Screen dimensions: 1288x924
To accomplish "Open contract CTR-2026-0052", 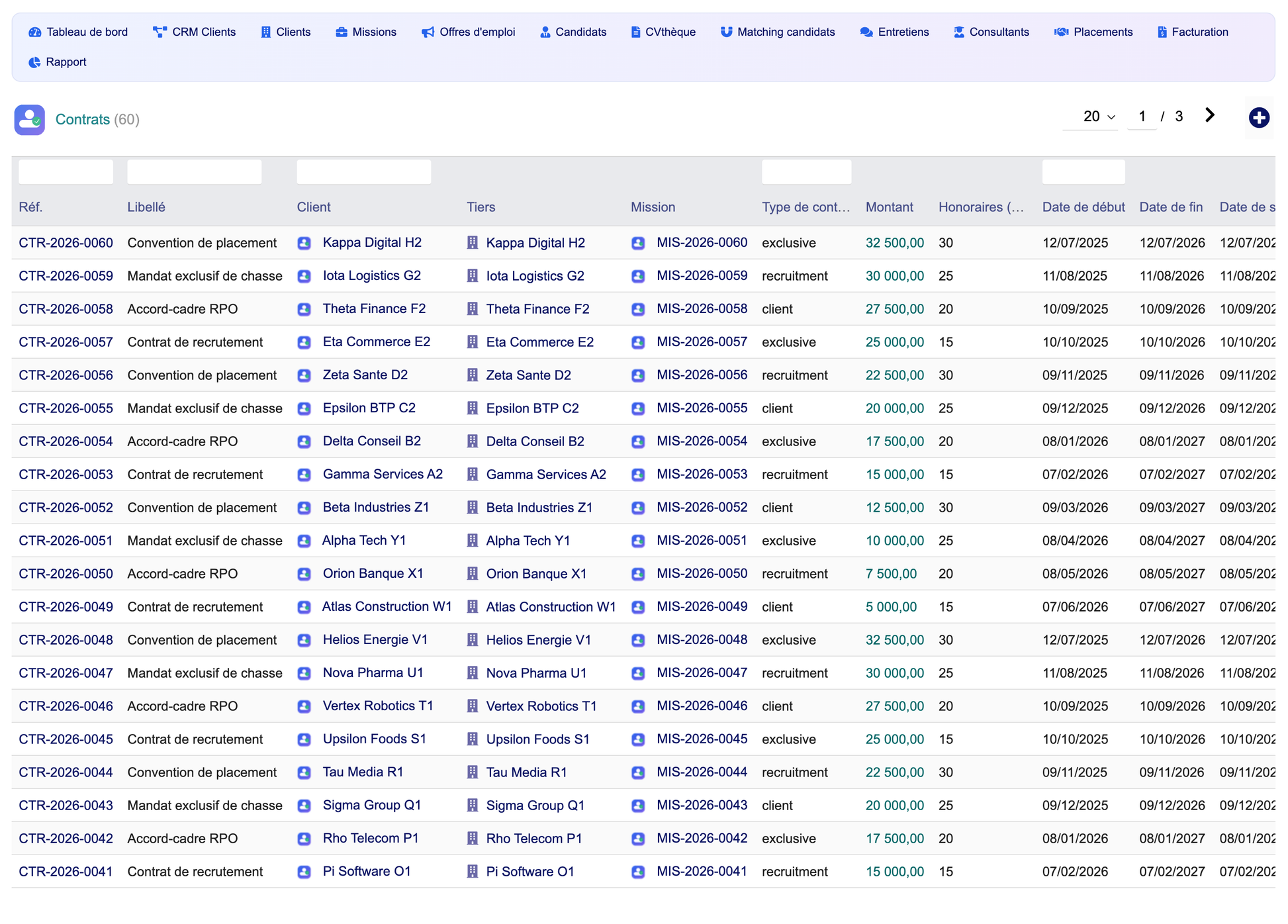I will pos(66,508).
